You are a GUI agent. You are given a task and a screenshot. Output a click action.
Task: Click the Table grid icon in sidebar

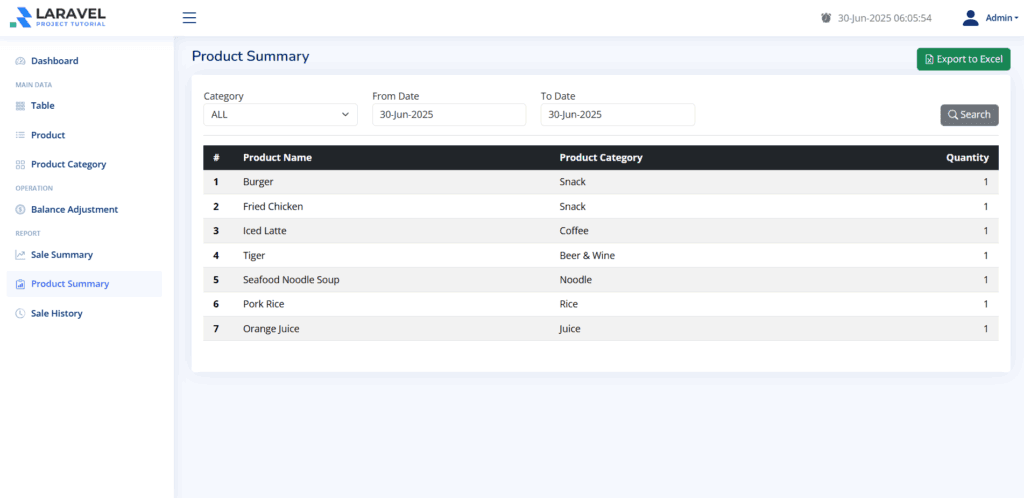(20, 105)
